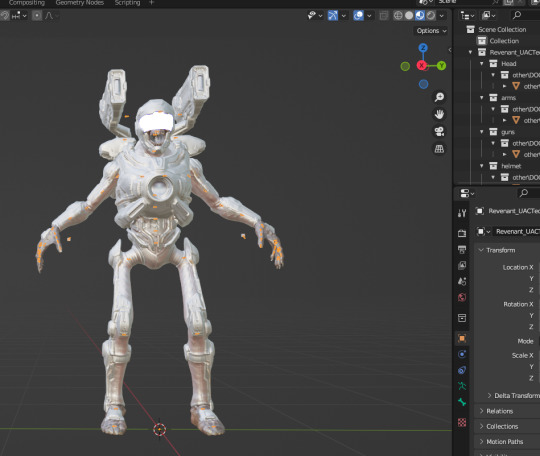Expand the Collections panel
The height and width of the screenshot is (456, 540).
(x=507, y=426)
